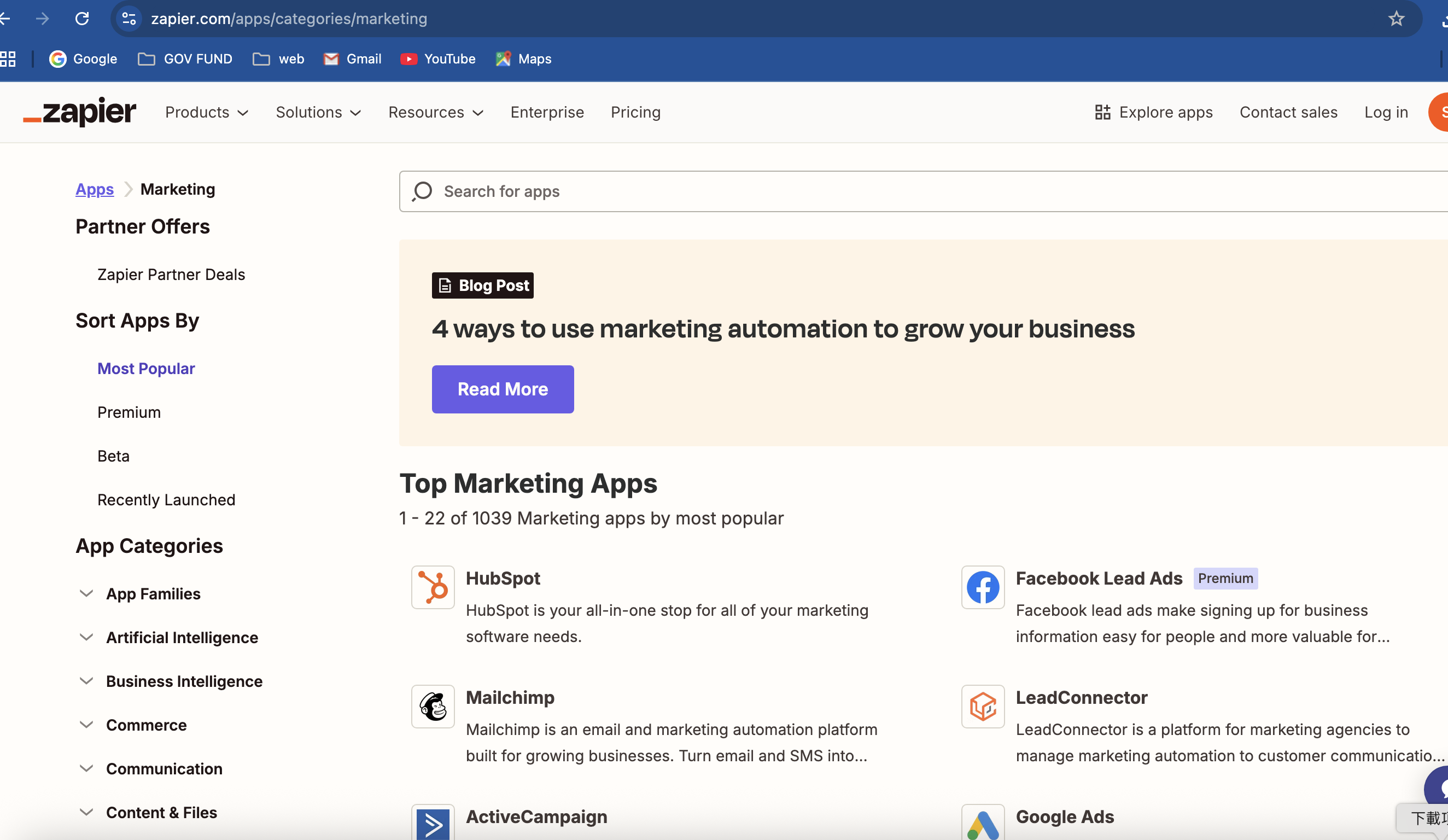
Task: Click the Facebook Lead Ads icon
Action: pyautogui.click(x=983, y=587)
